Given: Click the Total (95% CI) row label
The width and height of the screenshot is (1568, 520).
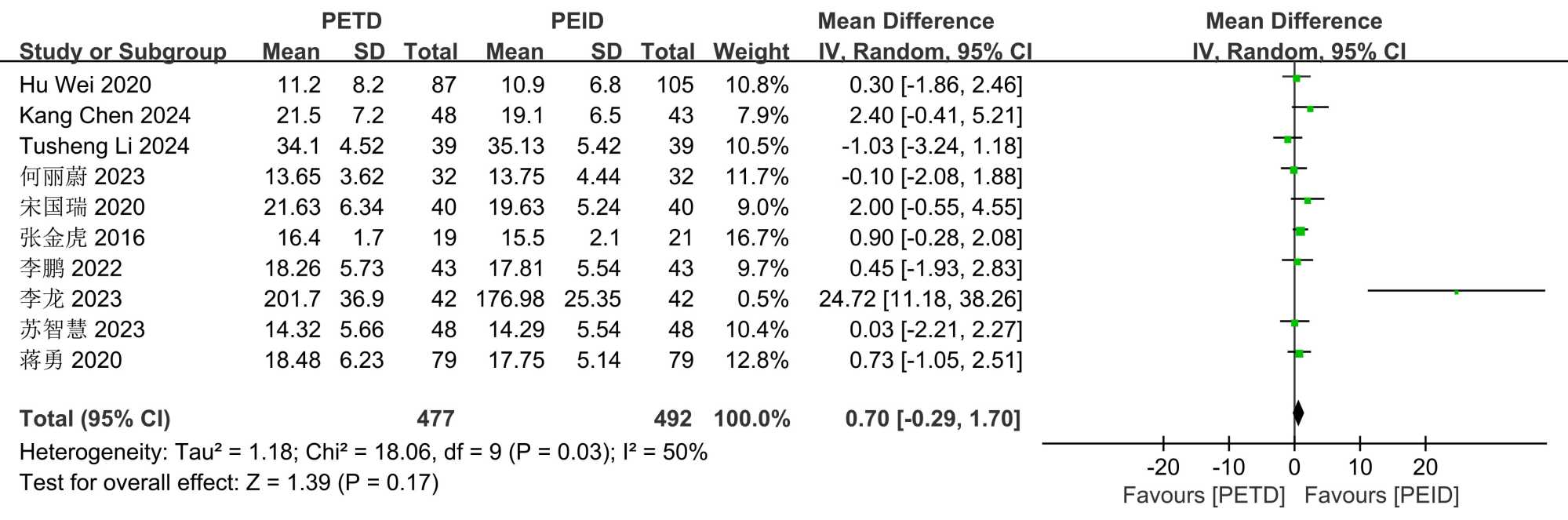Looking at the screenshot, I should (x=94, y=419).
